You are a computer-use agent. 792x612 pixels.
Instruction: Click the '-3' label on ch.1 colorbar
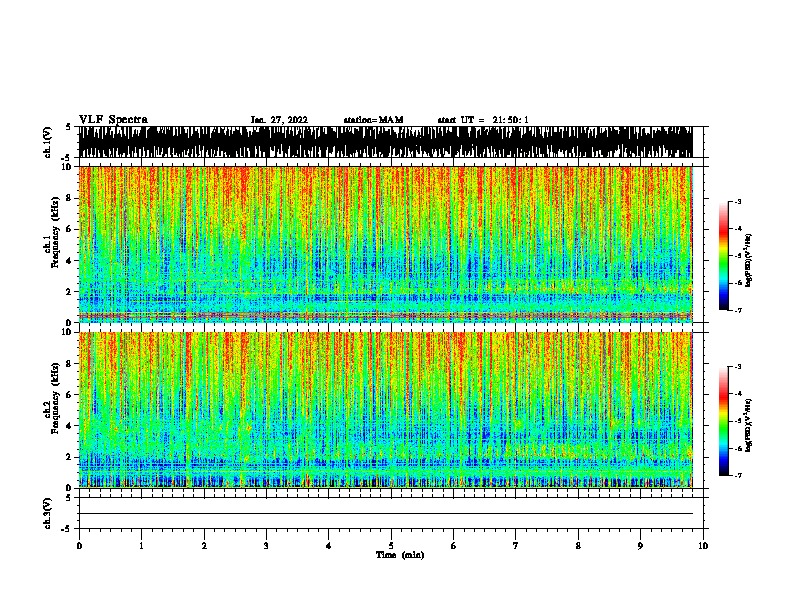pyautogui.click(x=738, y=201)
